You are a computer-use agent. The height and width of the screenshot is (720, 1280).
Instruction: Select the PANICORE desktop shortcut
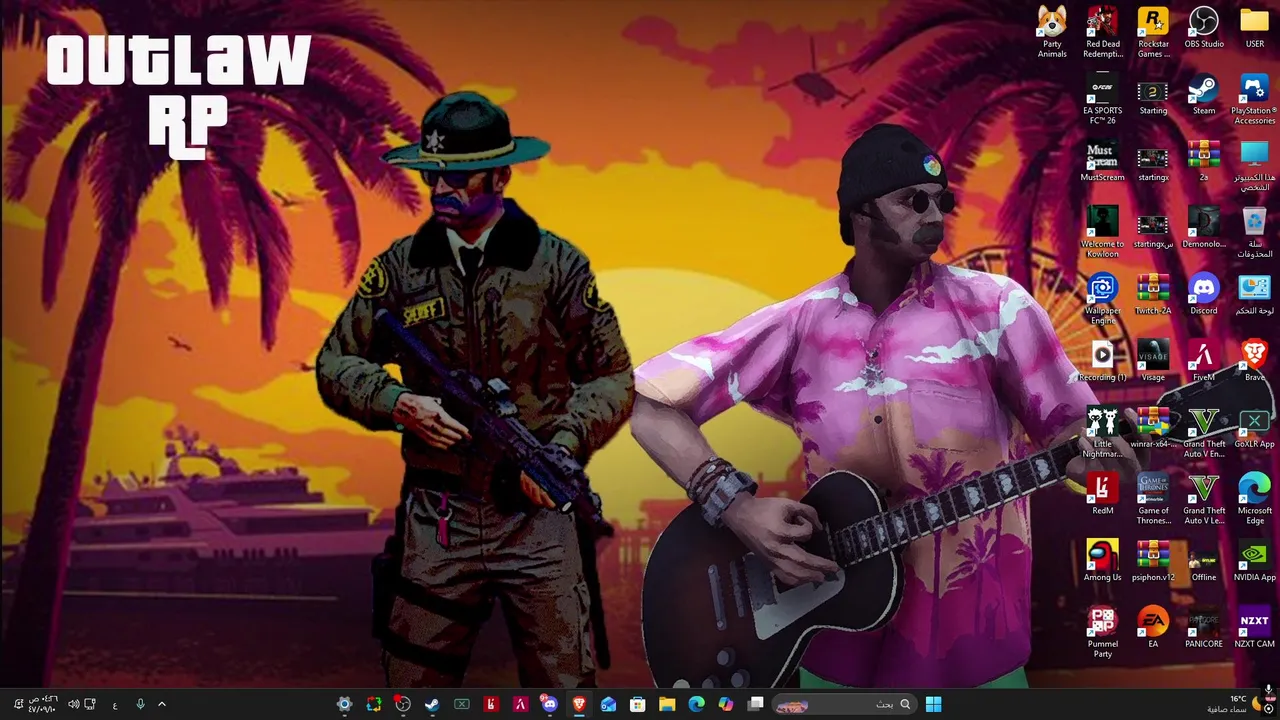(x=1204, y=628)
